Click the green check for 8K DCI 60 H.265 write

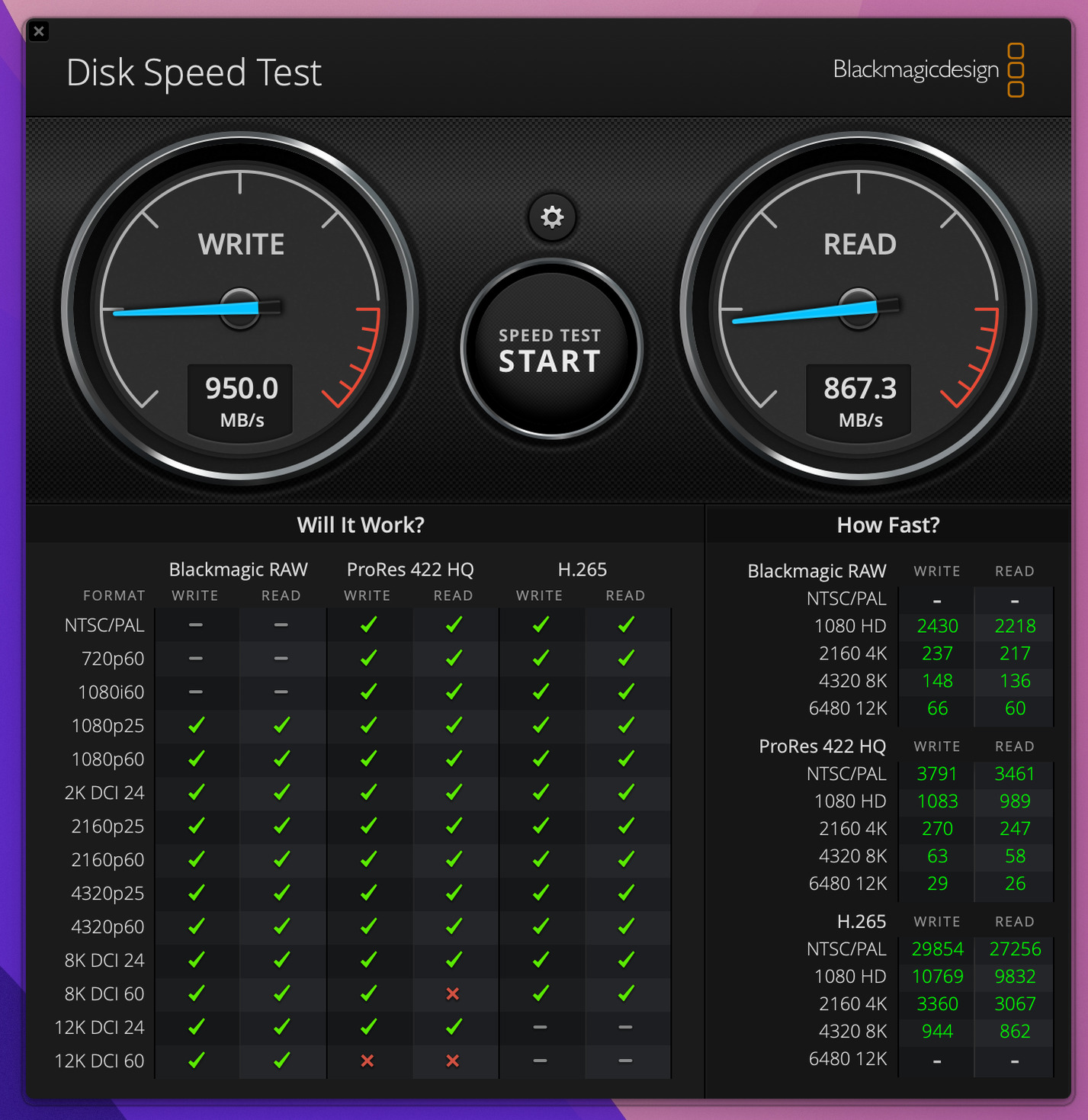[x=541, y=993]
